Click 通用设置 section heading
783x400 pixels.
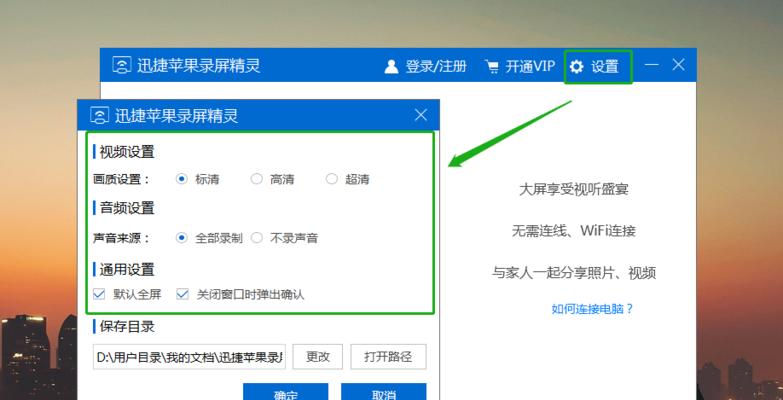127,270
